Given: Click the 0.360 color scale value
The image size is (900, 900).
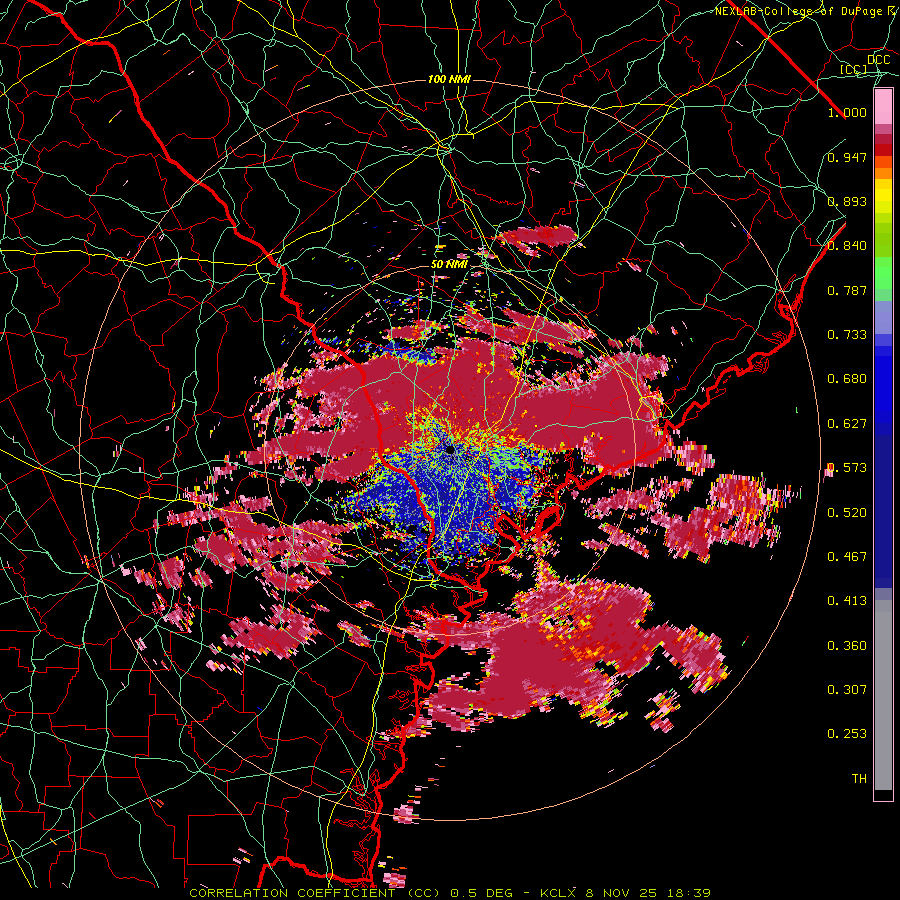Looking at the screenshot, I should click(x=847, y=646).
